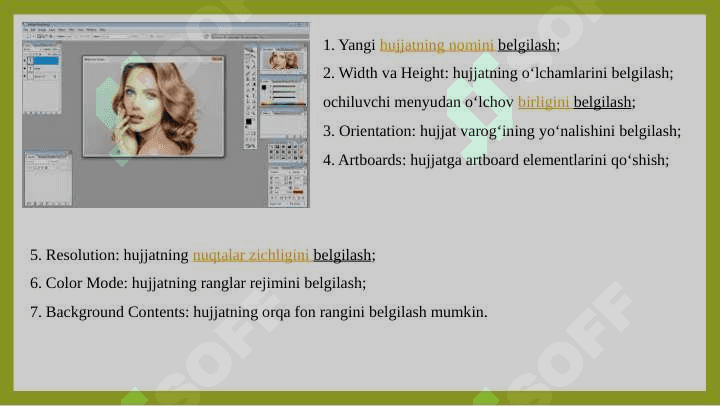This screenshot has width=720, height=406.
Task: Click the navigator portrait thumbnail in the Photoshop screenshot
Action: click(282, 61)
